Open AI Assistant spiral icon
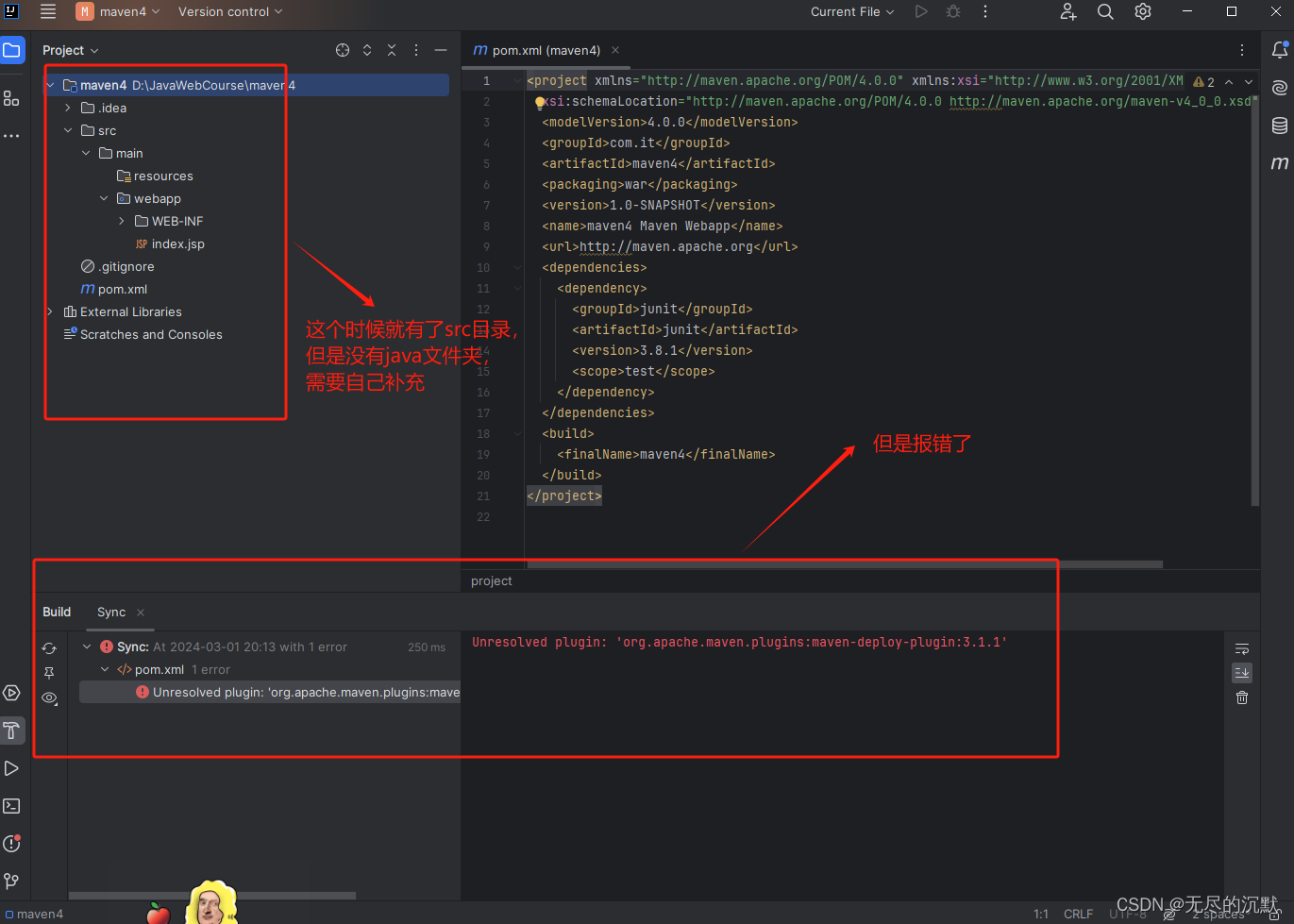1294x924 pixels. point(1280,88)
